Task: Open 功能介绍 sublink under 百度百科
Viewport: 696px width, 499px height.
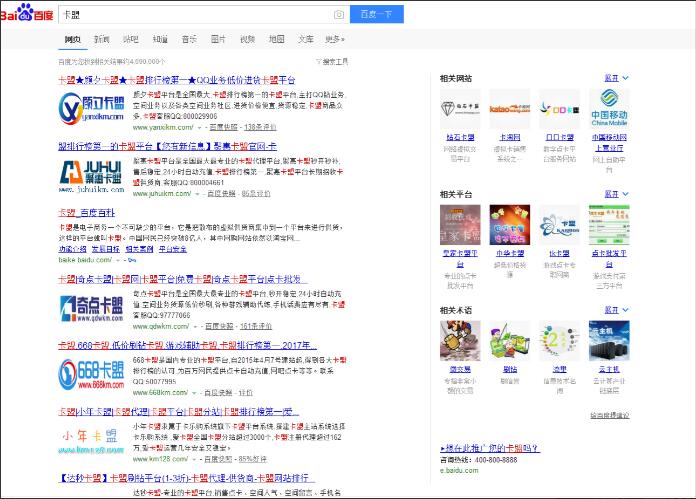Action: pyautogui.click(x=72, y=250)
